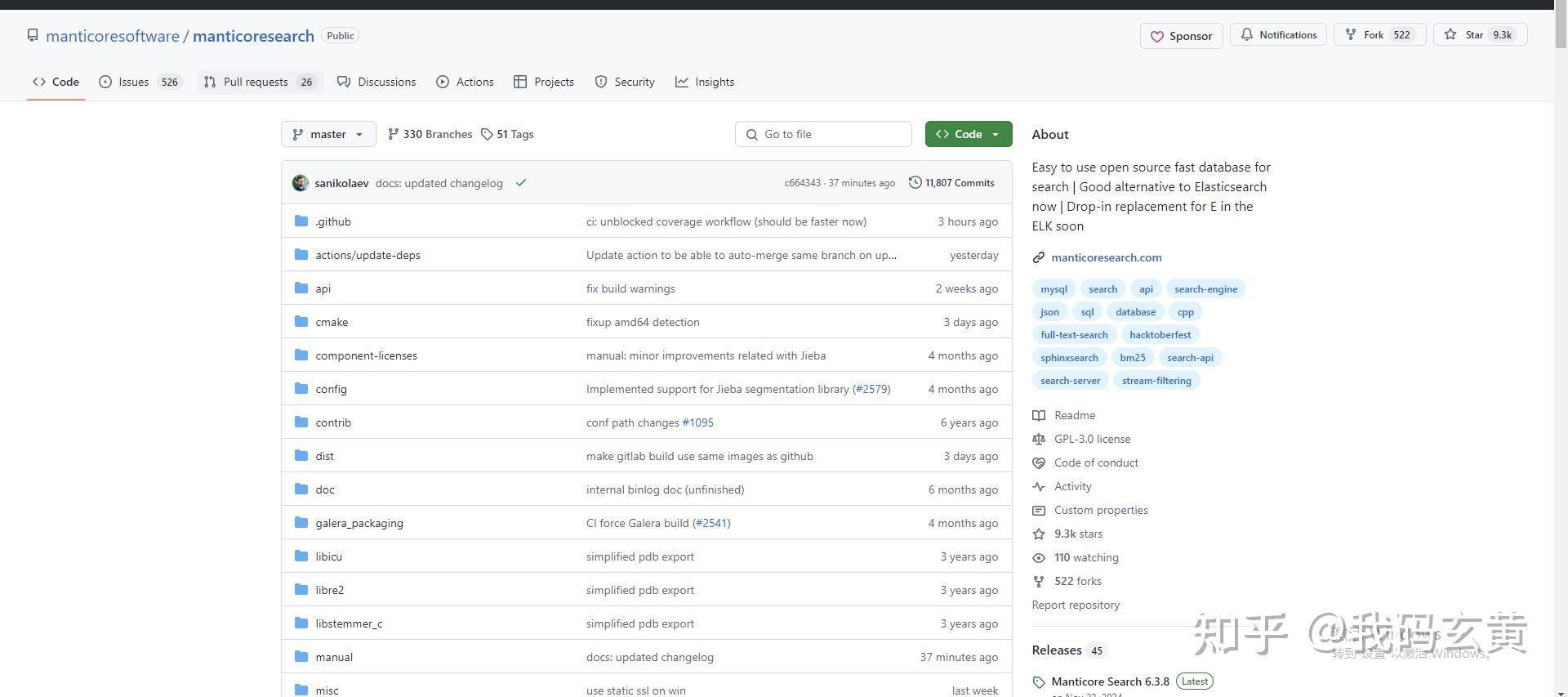The height and width of the screenshot is (697, 1568).
Task: Select the search-engine topic tag
Action: coord(1205,289)
